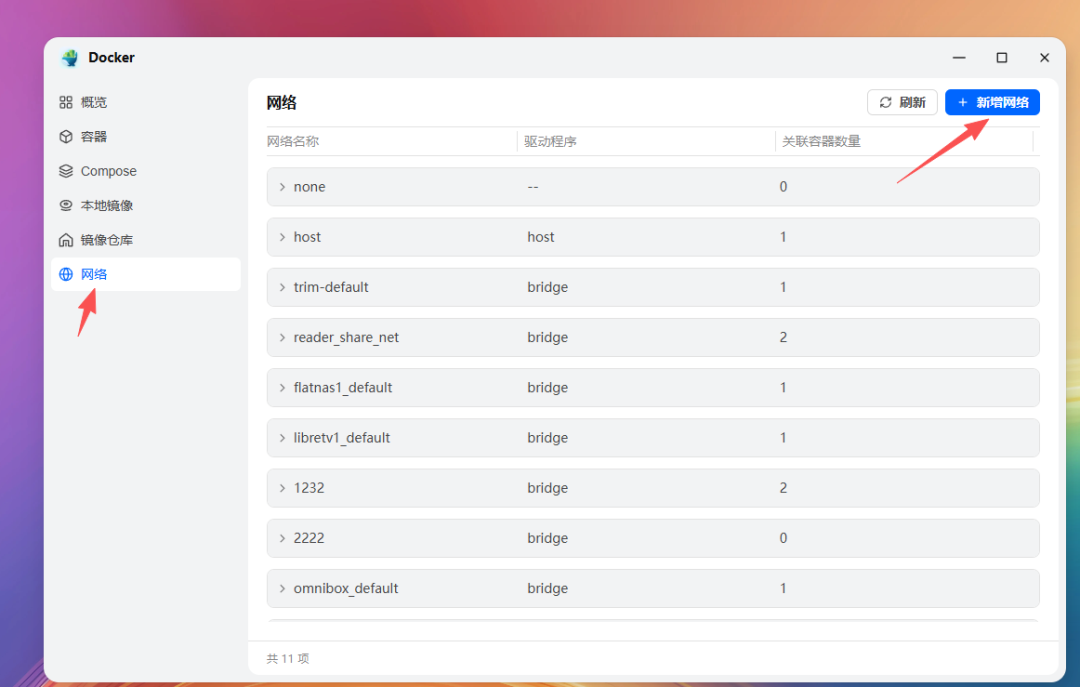Click the 容器 container cube icon
Screen dimensions: 1080x687
(x=66, y=137)
